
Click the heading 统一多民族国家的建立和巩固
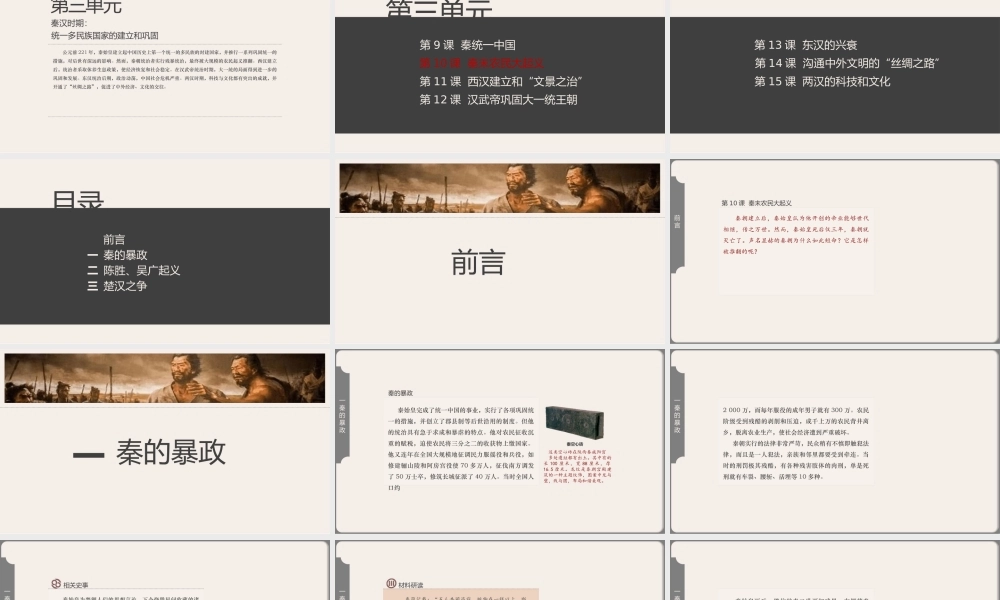[105, 36]
